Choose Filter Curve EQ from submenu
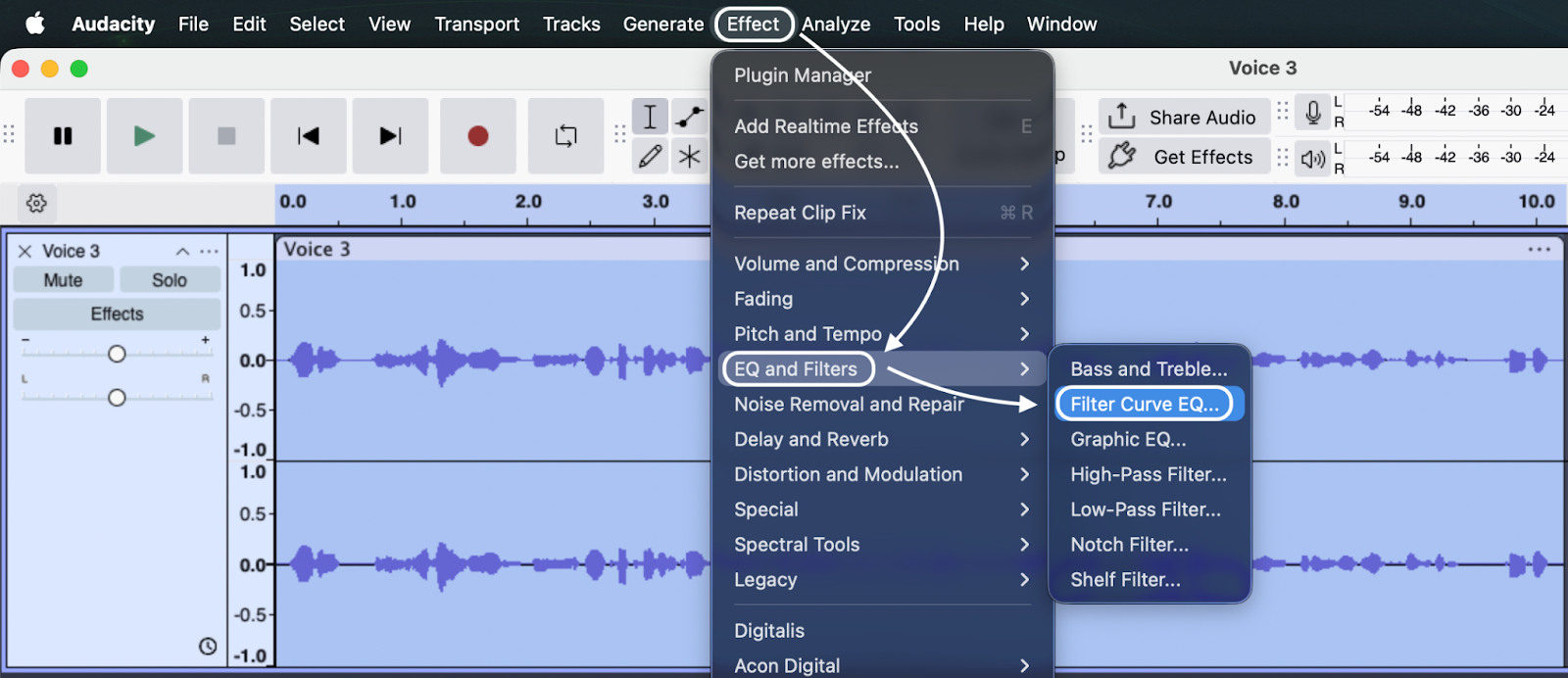 1145,405
